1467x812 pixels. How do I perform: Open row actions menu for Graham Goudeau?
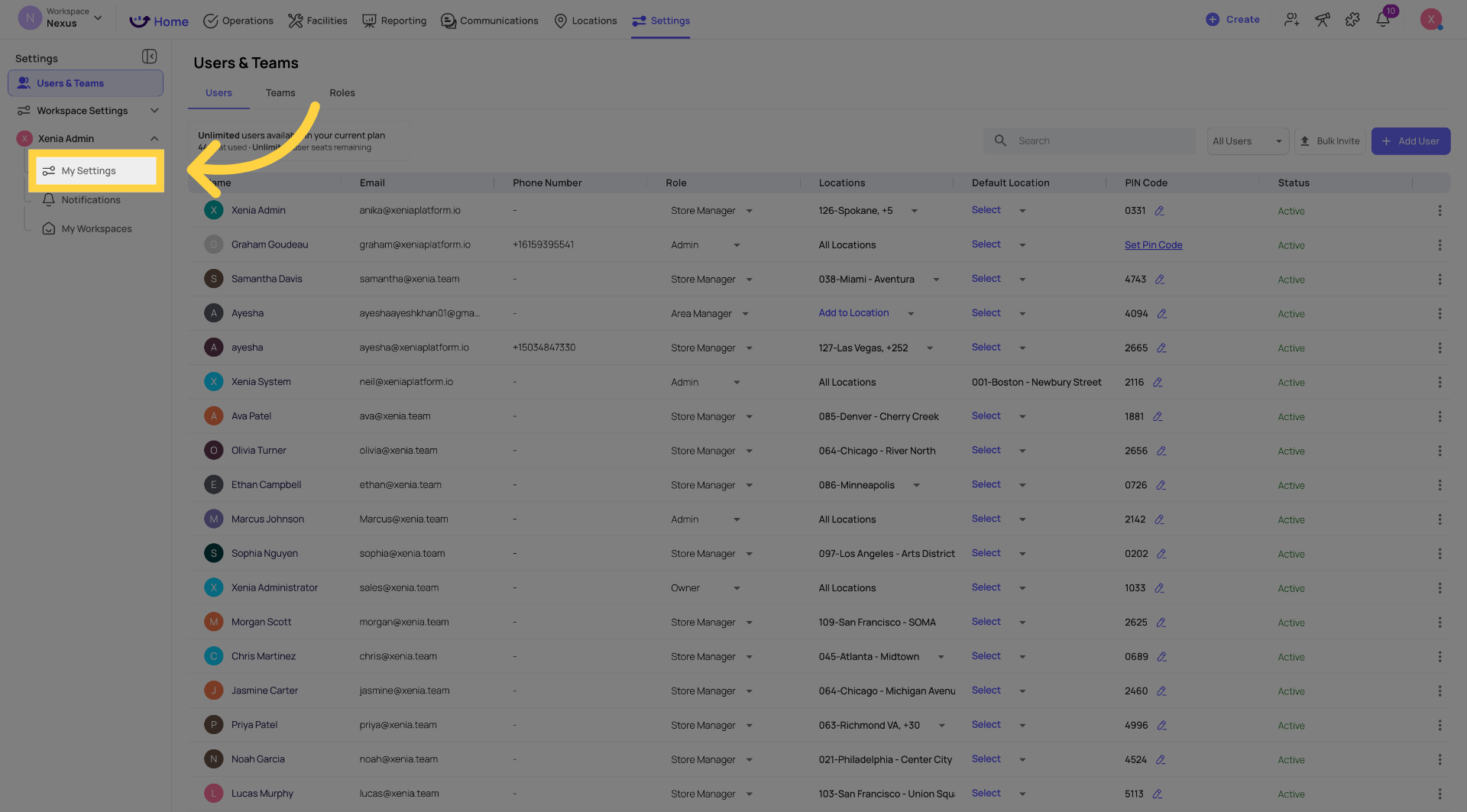[x=1439, y=245]
